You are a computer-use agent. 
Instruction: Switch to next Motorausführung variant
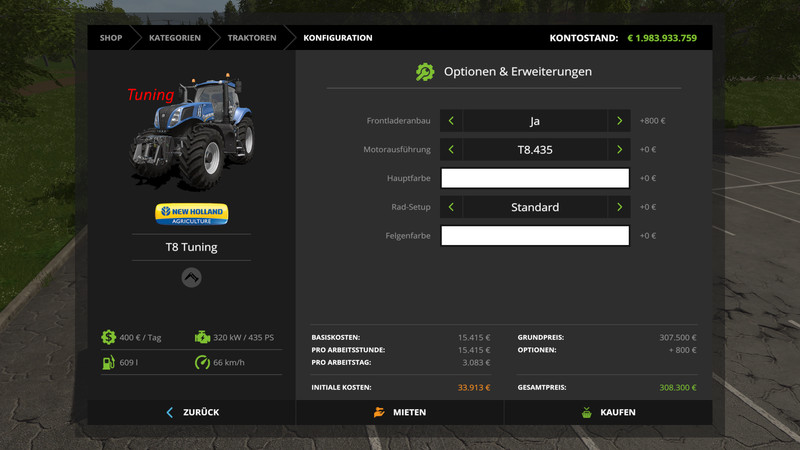pos(620,150)
